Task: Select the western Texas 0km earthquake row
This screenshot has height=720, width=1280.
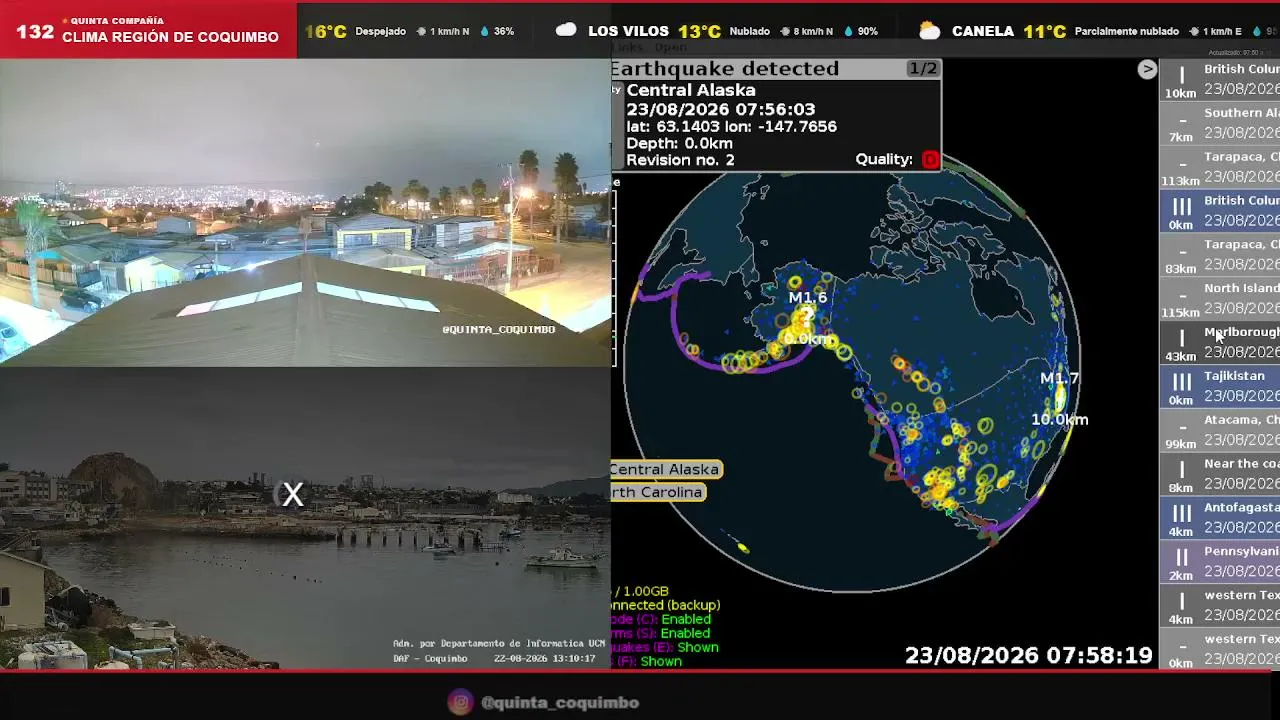Action: (x=1220, y=650)
